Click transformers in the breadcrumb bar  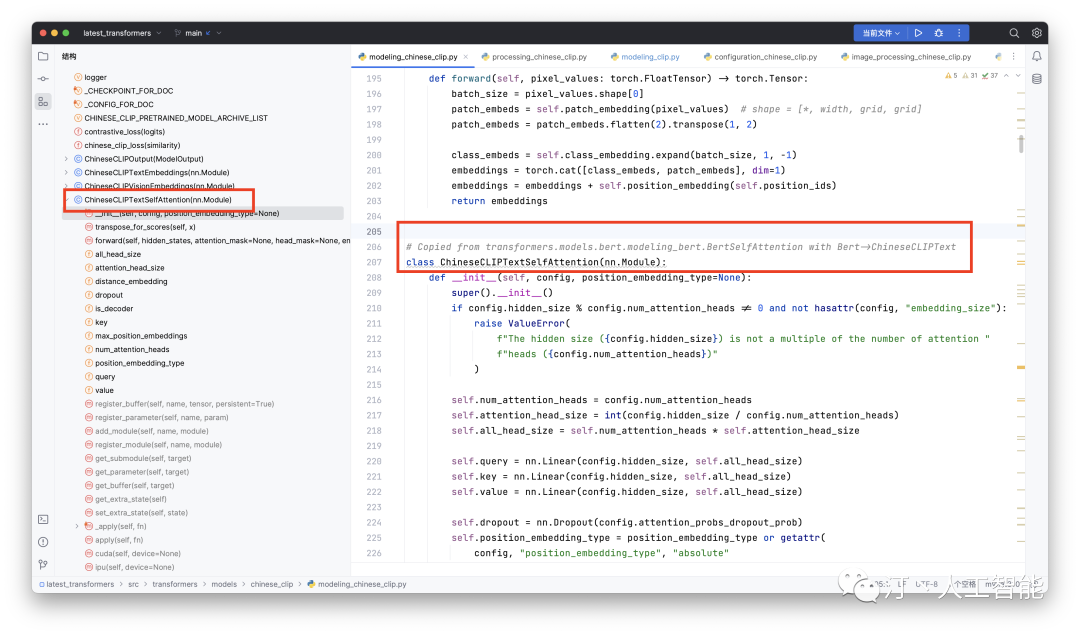pyautogui.click(x=174, y=584)
